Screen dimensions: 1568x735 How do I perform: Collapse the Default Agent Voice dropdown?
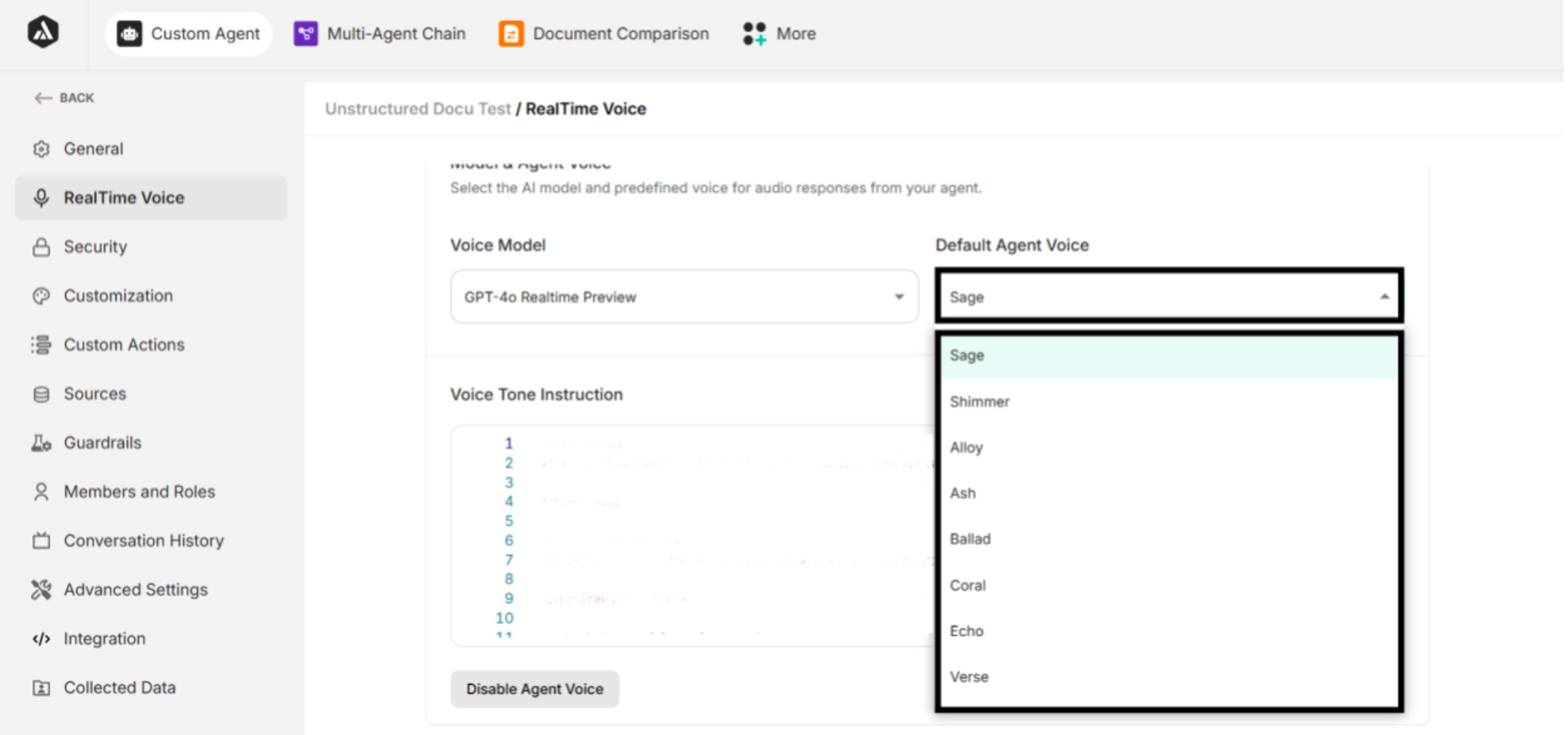pyautogui.click(x=1385, y=297)
